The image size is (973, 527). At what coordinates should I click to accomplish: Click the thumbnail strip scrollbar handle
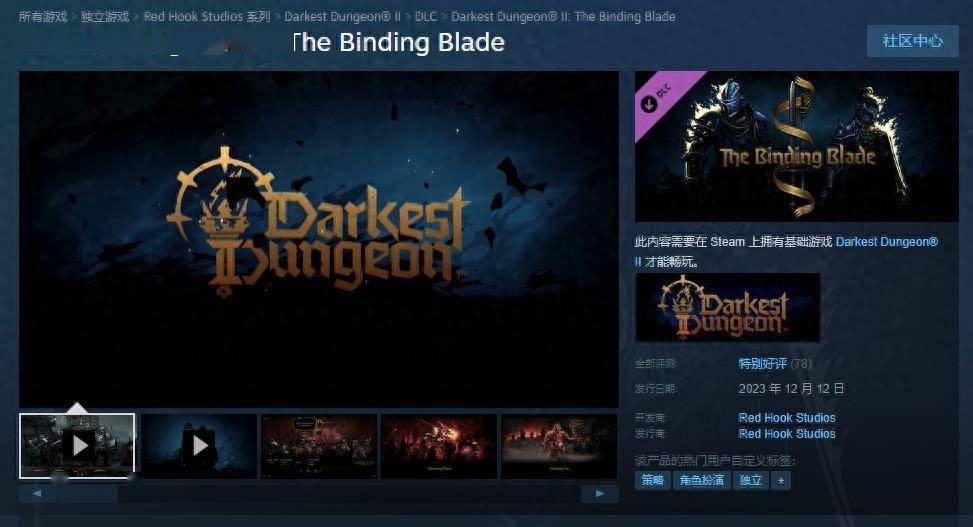click(87, 494)
